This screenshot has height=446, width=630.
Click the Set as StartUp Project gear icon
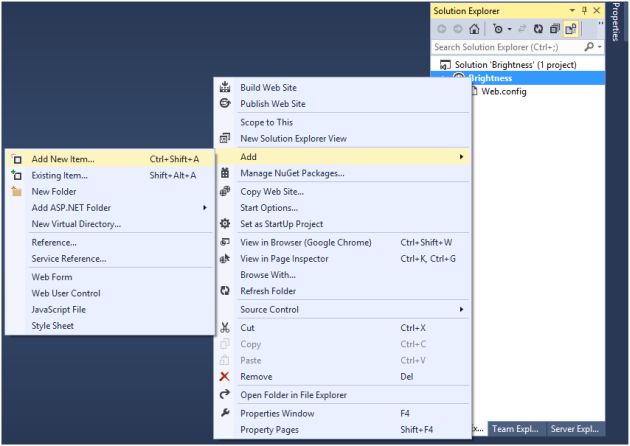tap(225, 223)
